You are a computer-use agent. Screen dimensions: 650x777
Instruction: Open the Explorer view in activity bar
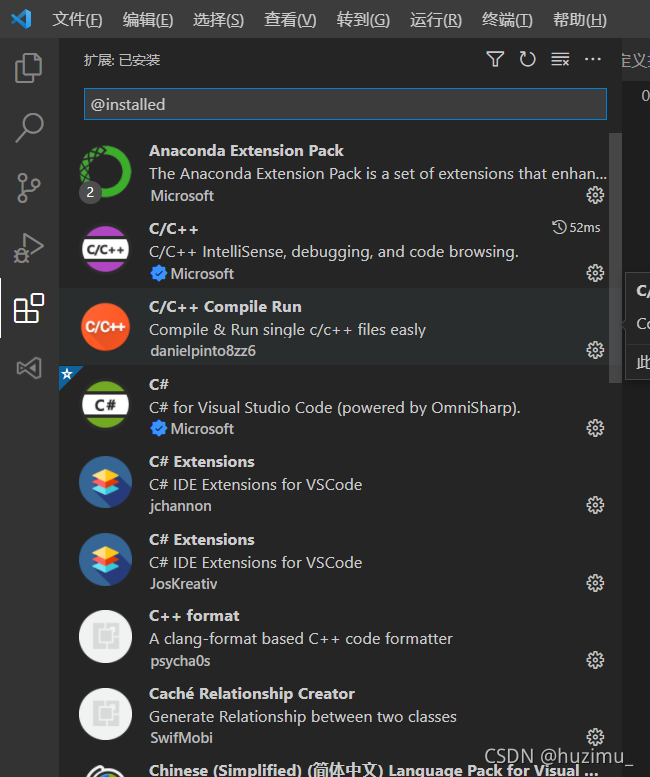pos(29,67)
